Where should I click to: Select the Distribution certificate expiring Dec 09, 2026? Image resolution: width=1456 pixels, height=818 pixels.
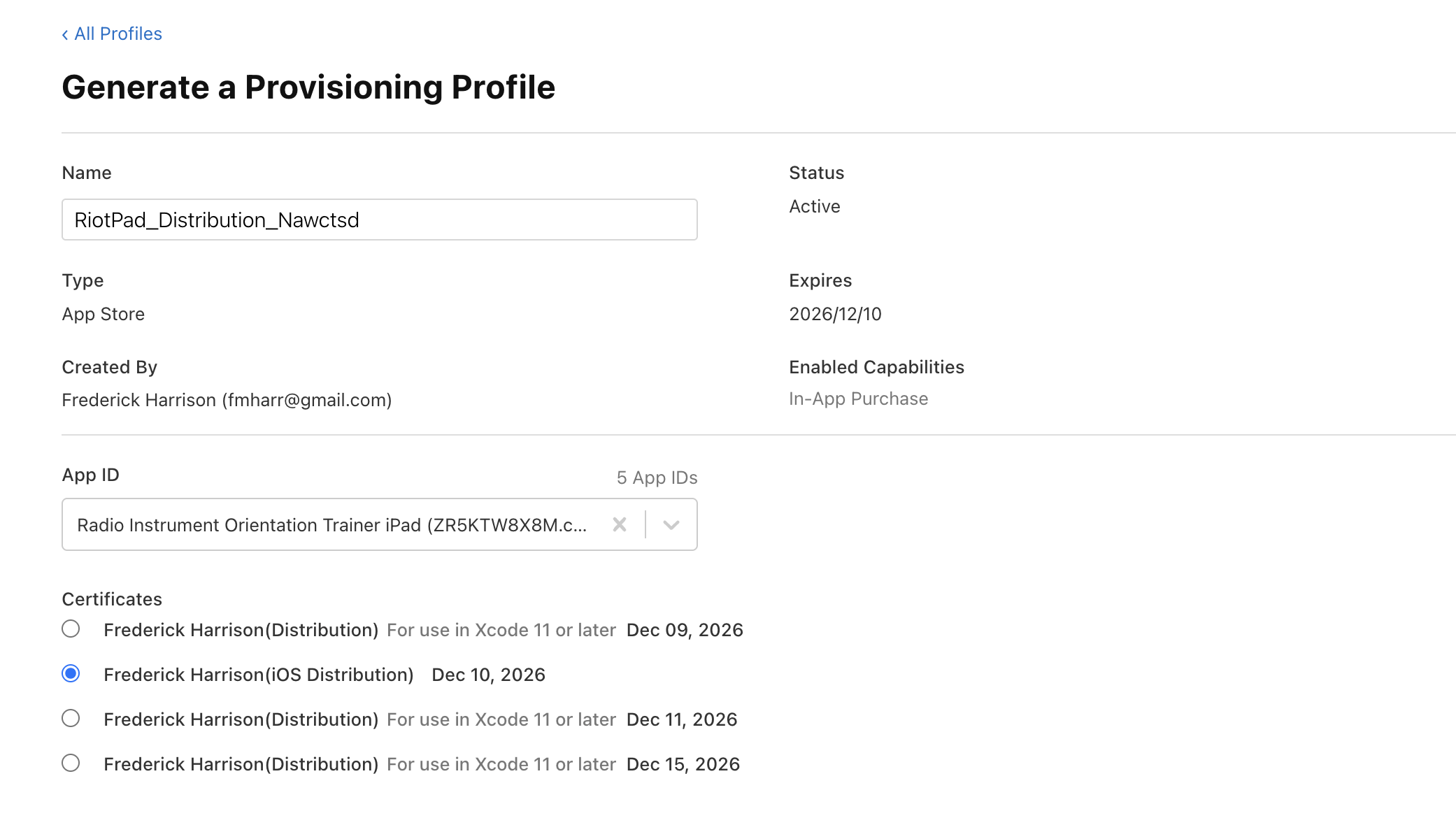(71, 629)
